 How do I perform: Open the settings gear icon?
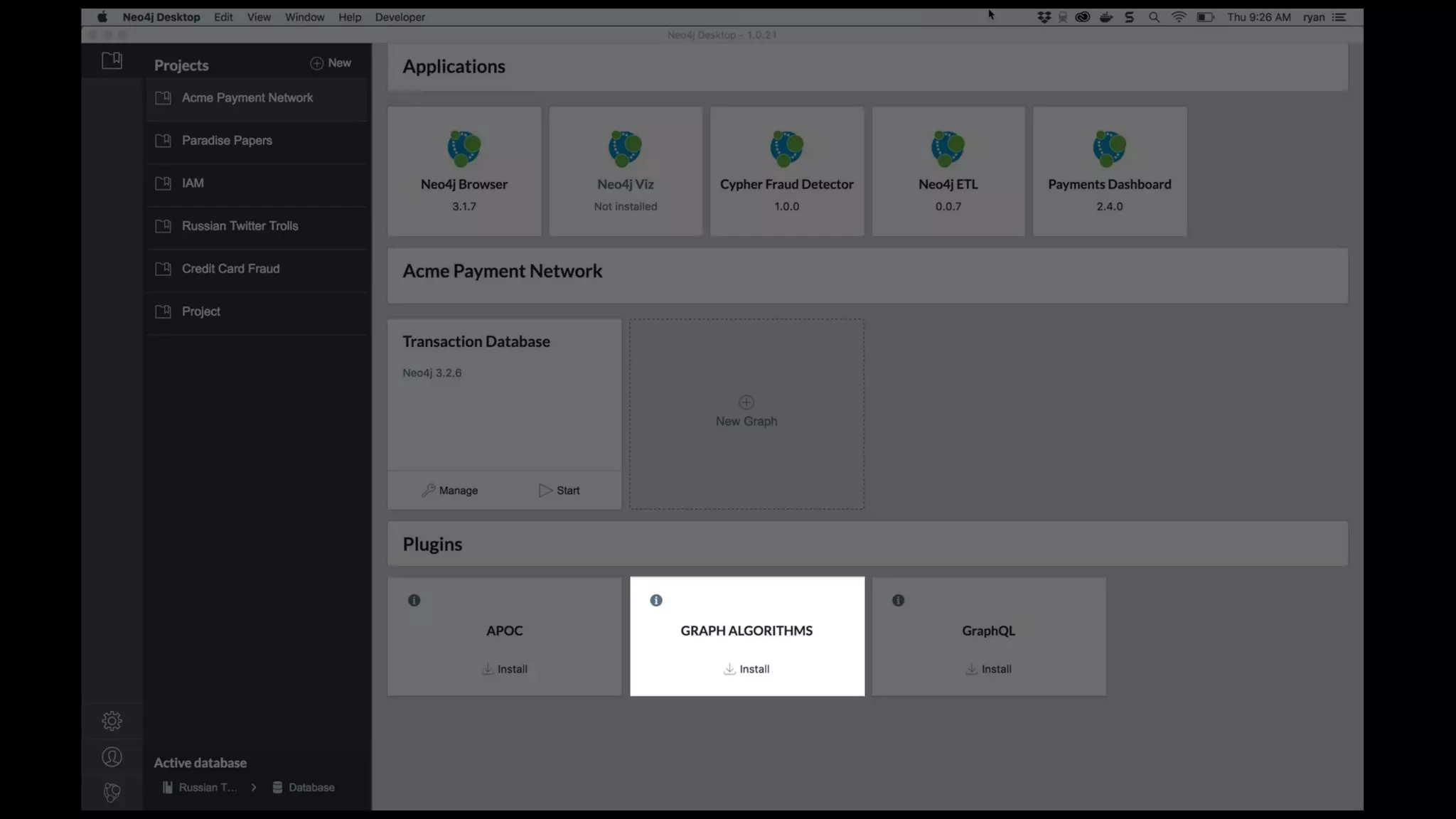point(112,721)
